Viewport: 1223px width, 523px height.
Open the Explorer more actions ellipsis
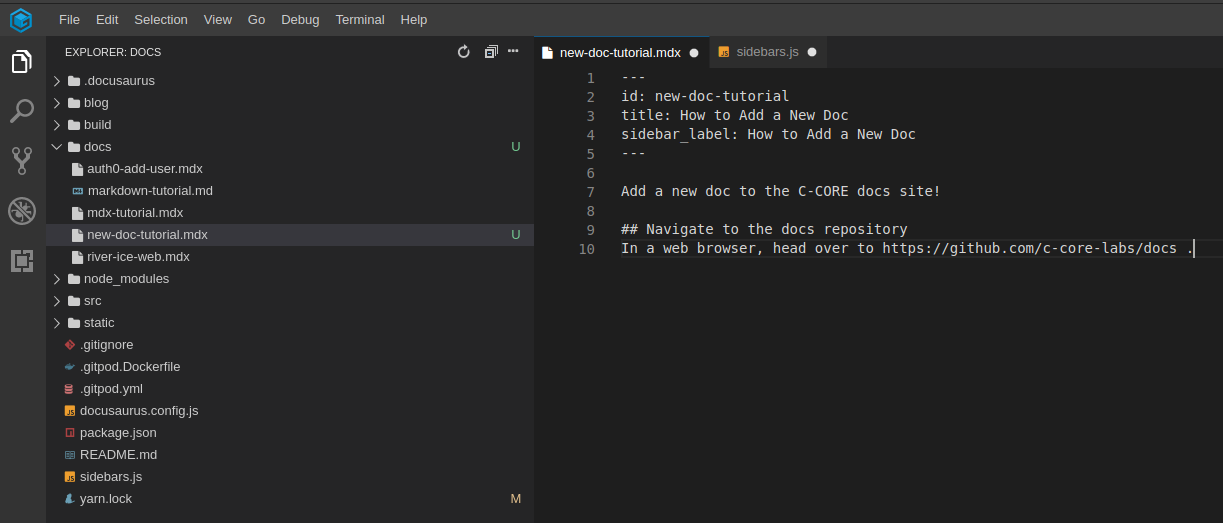pyautogui.click(x=513, y=52)
